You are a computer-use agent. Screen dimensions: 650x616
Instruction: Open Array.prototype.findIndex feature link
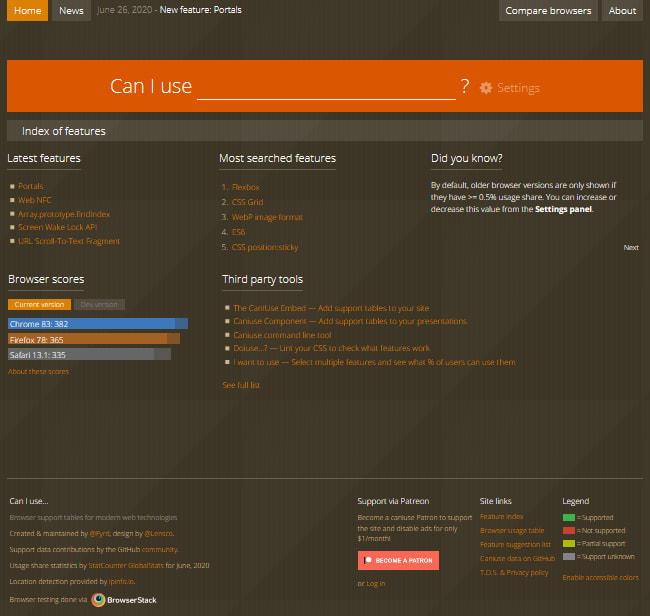(x=64, y=214)
